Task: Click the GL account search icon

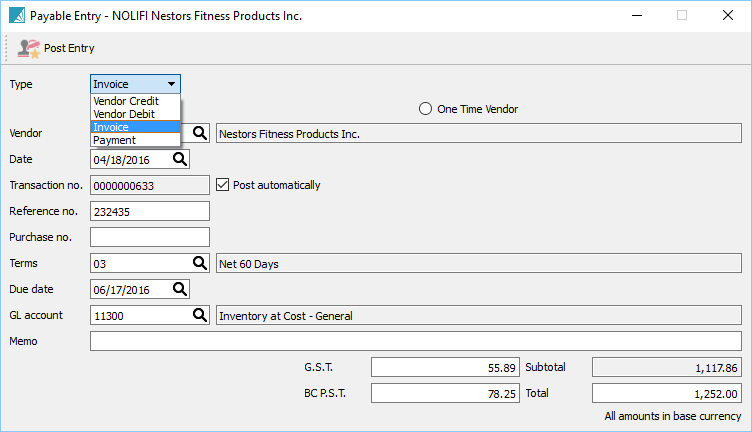Action: 199,315
